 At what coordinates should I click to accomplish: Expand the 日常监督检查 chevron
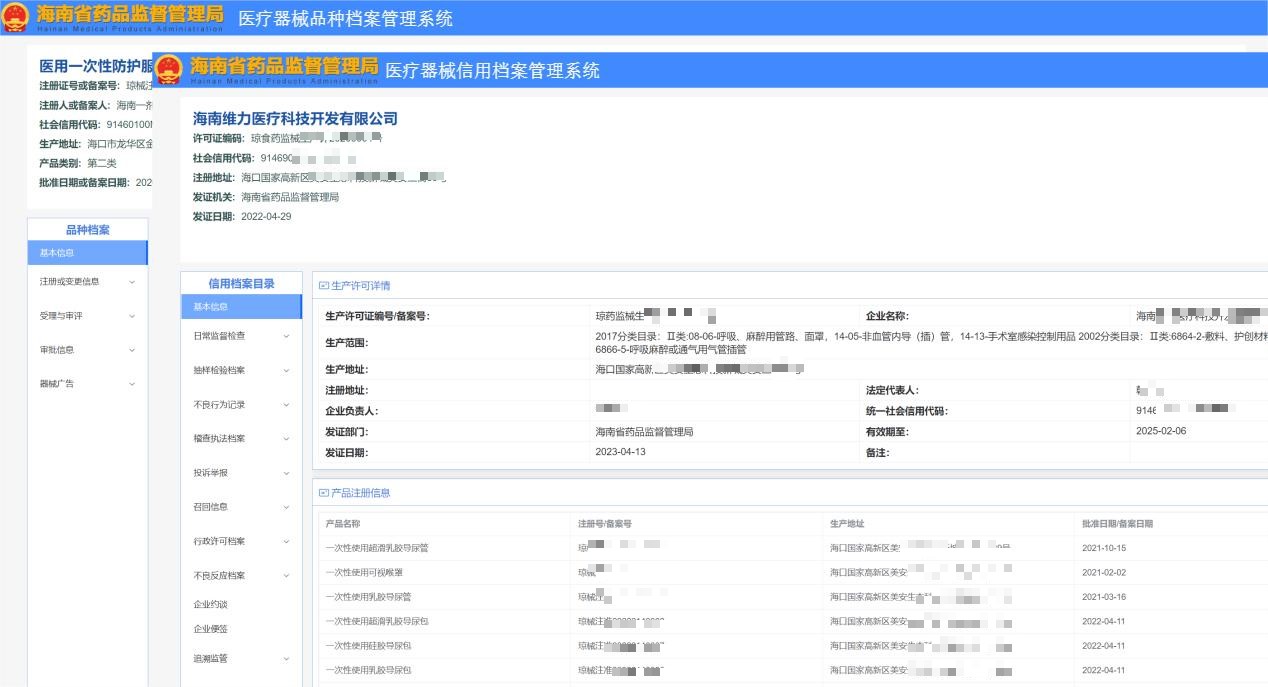[286, 336]
